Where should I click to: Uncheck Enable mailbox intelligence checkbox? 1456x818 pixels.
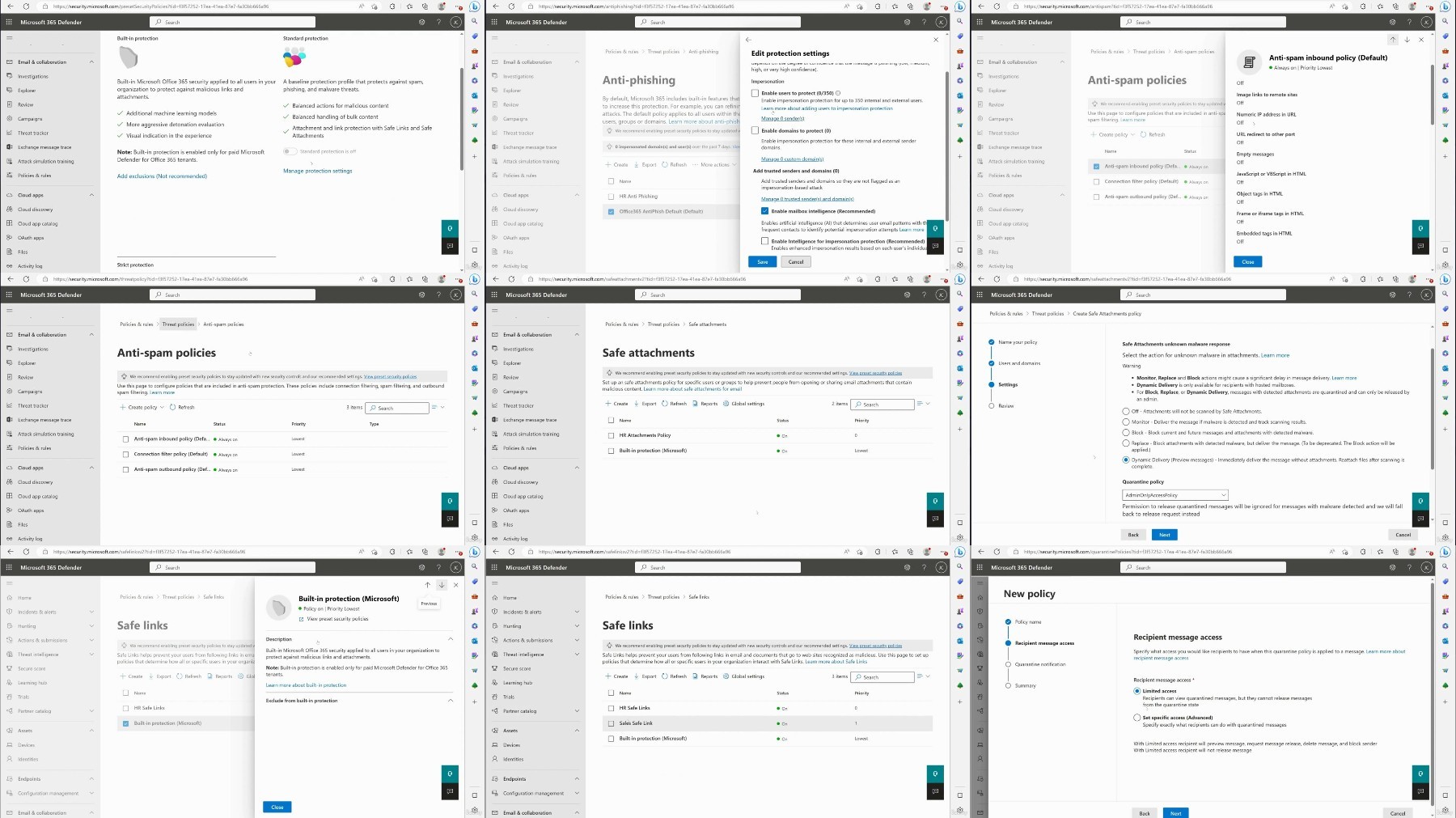tap(764, 211)
